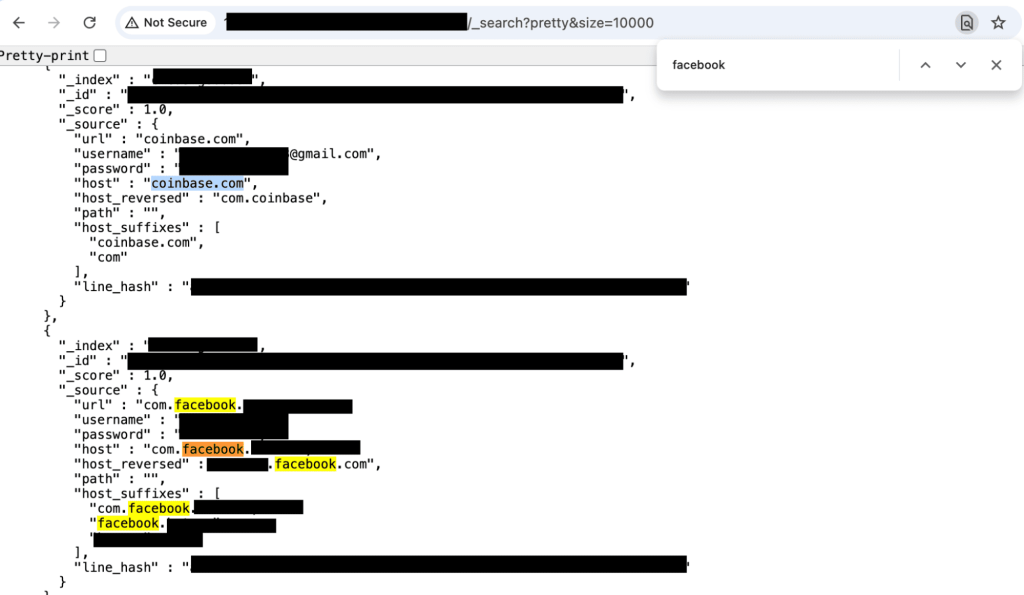
Task: Reload the Elasticsearch results page
Action: tap(91, 22)
